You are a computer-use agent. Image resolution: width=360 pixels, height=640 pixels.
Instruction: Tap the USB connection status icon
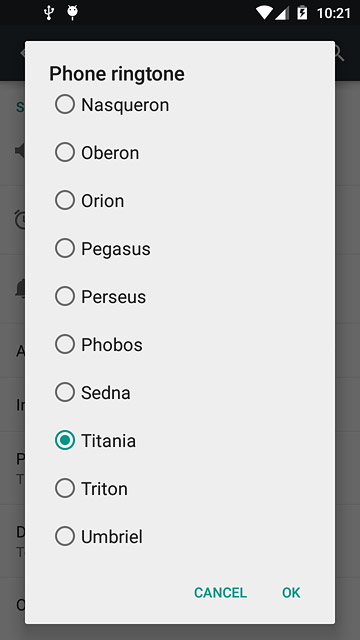[x=49, y=13]
